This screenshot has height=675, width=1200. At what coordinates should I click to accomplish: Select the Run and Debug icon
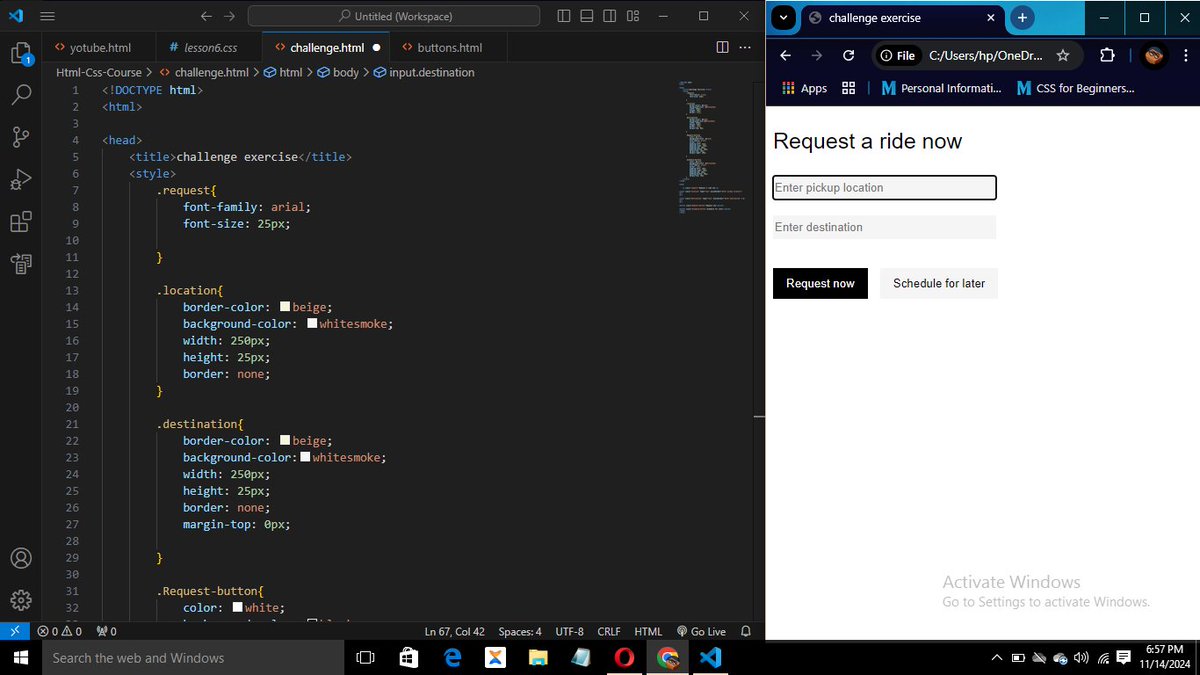(x=21, y=180)
